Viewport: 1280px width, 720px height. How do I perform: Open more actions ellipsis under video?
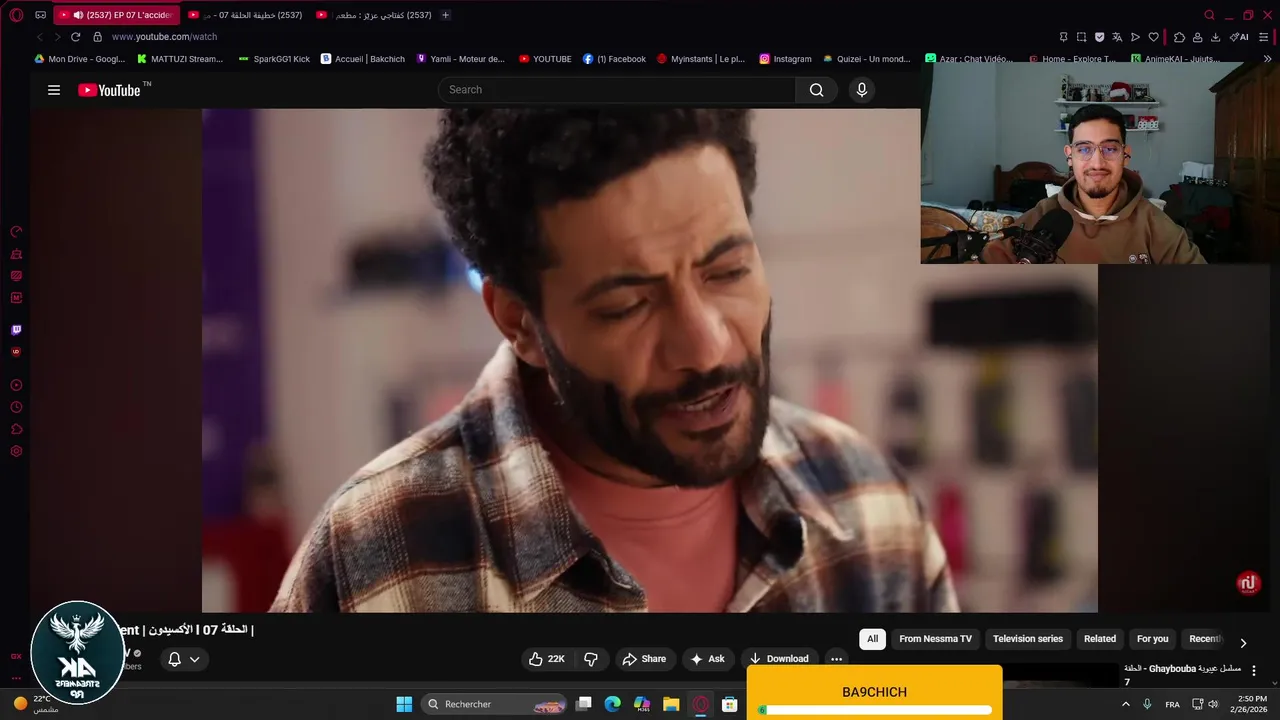point(836,659)
